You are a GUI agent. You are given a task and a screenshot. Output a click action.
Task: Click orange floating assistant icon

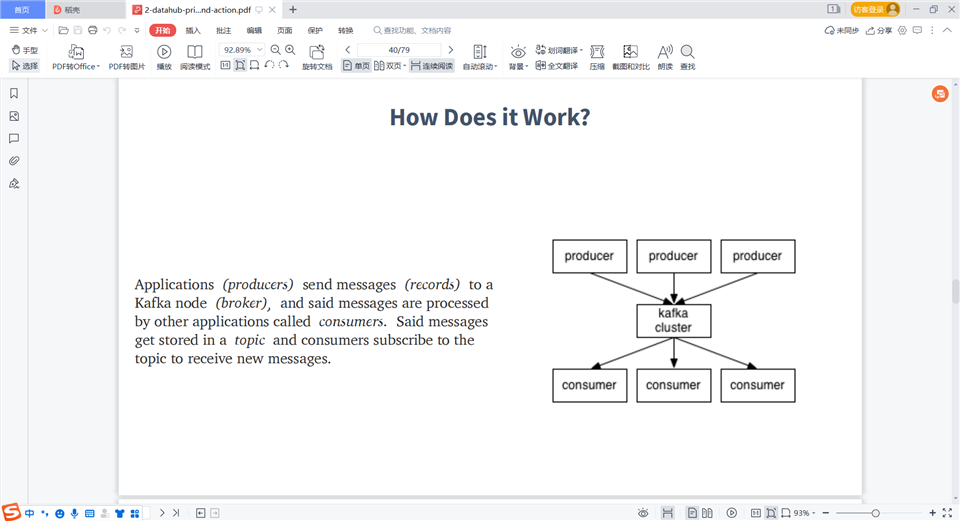[x=940, y=94]
